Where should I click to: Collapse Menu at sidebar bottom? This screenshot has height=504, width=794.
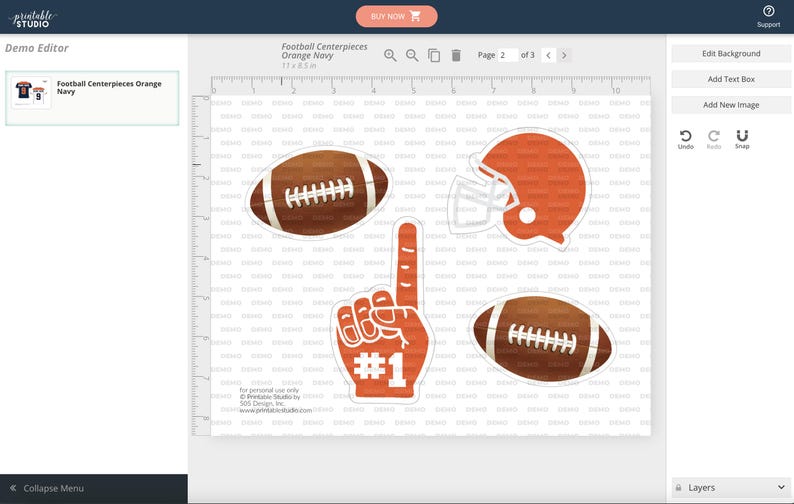point(94,489)
